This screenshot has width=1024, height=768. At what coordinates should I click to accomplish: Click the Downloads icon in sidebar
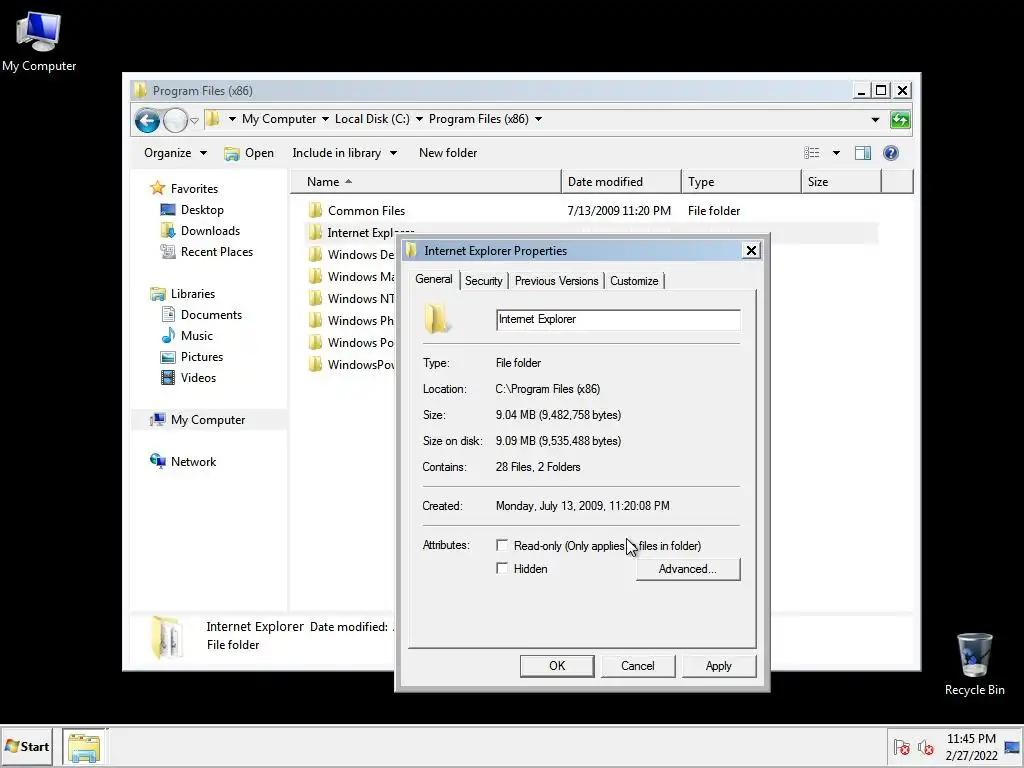pos(168,231)
